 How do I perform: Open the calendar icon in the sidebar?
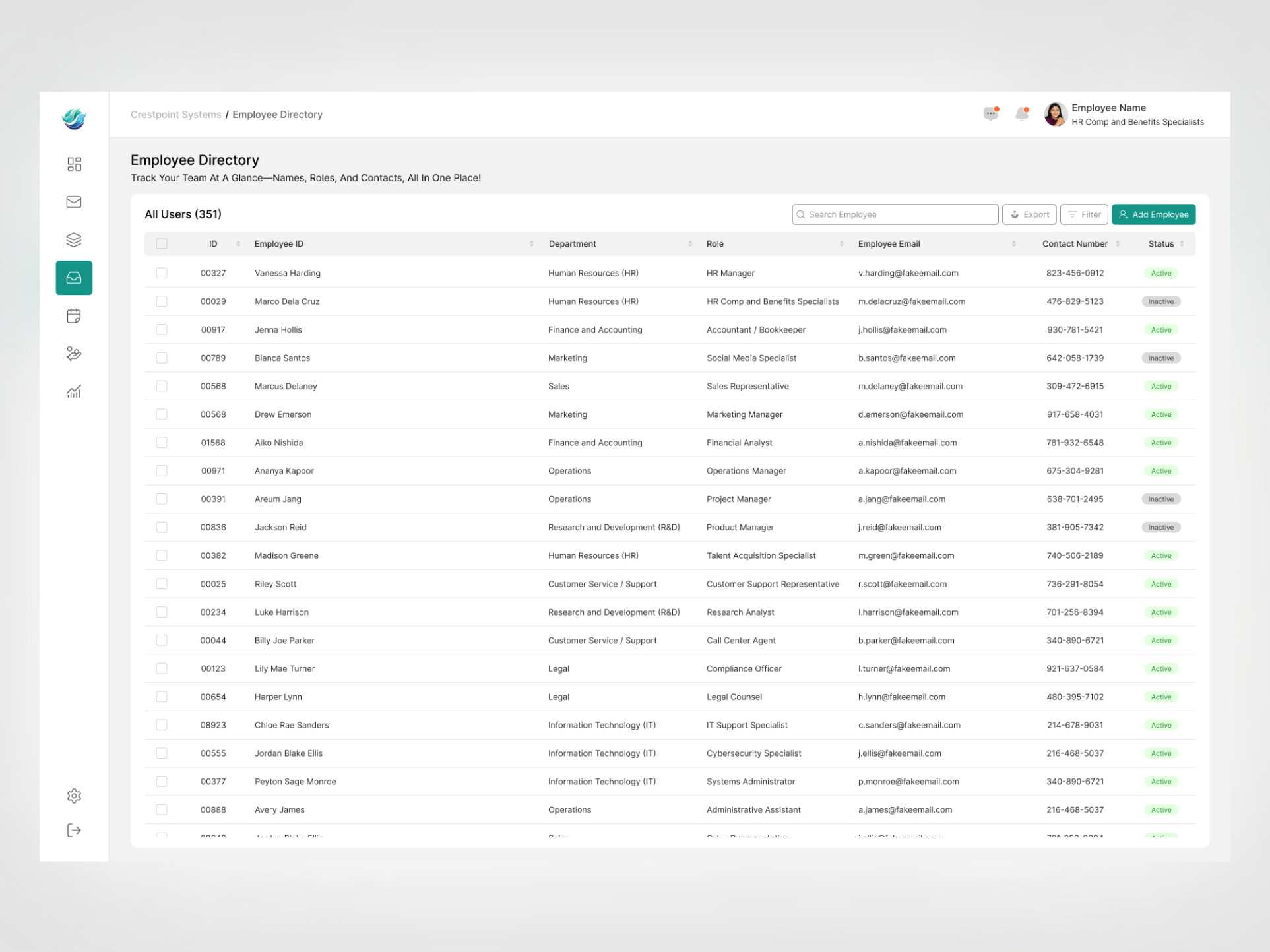tap(74, 315)
